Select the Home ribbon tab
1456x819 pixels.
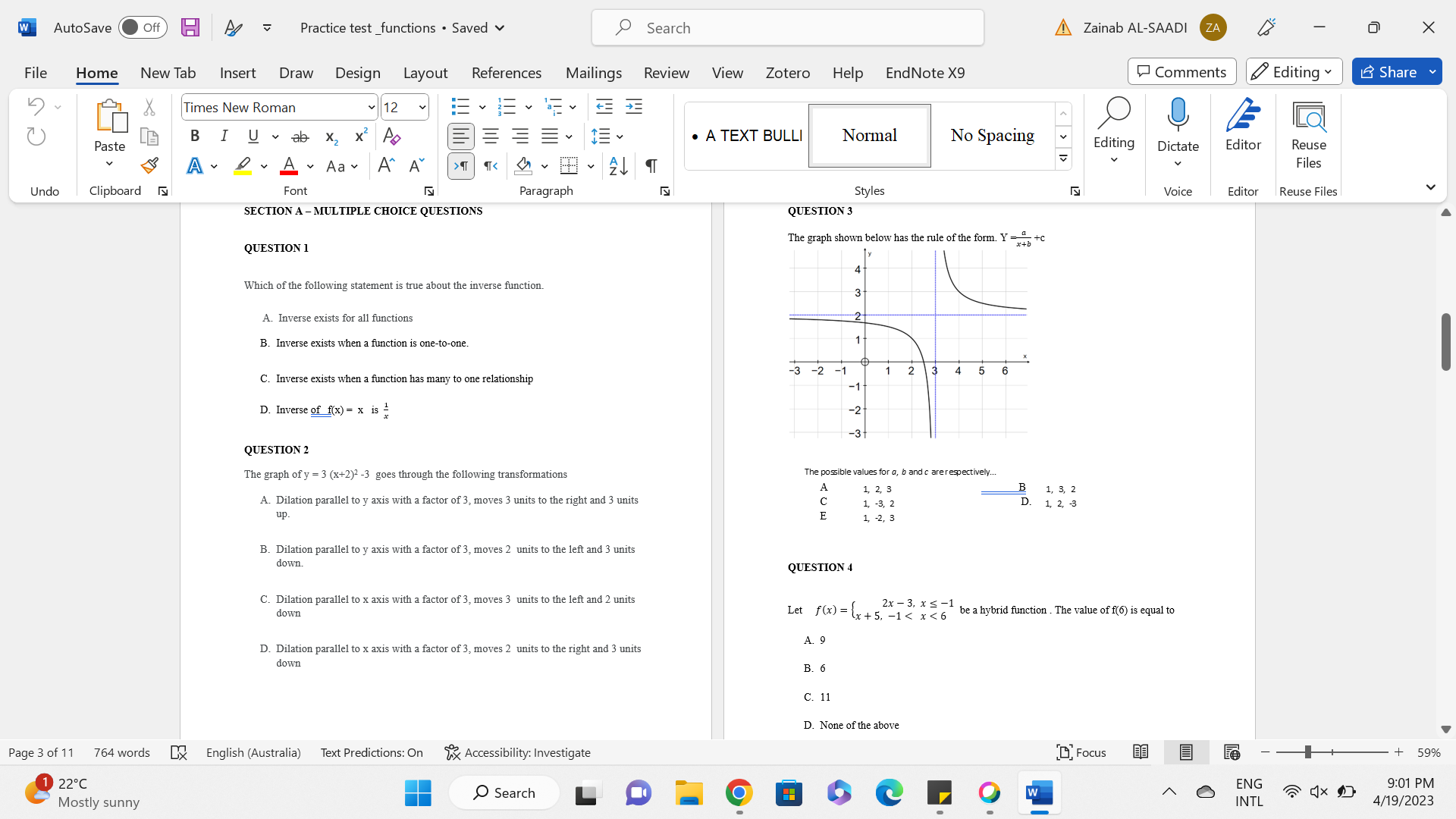pyautogui.click(x=96, y=72)
